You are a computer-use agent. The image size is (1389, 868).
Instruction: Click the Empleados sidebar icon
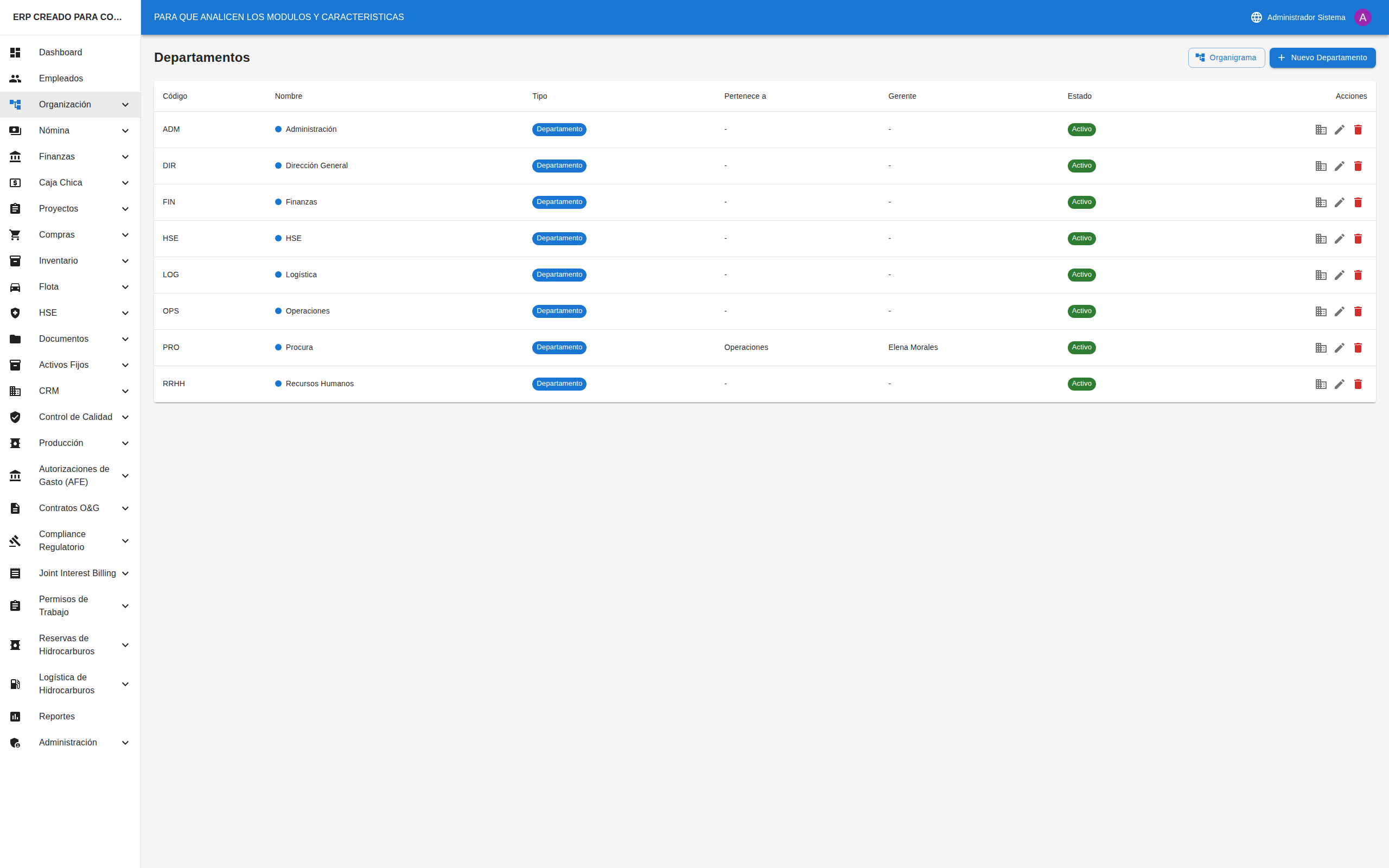[x=16, y=79]
